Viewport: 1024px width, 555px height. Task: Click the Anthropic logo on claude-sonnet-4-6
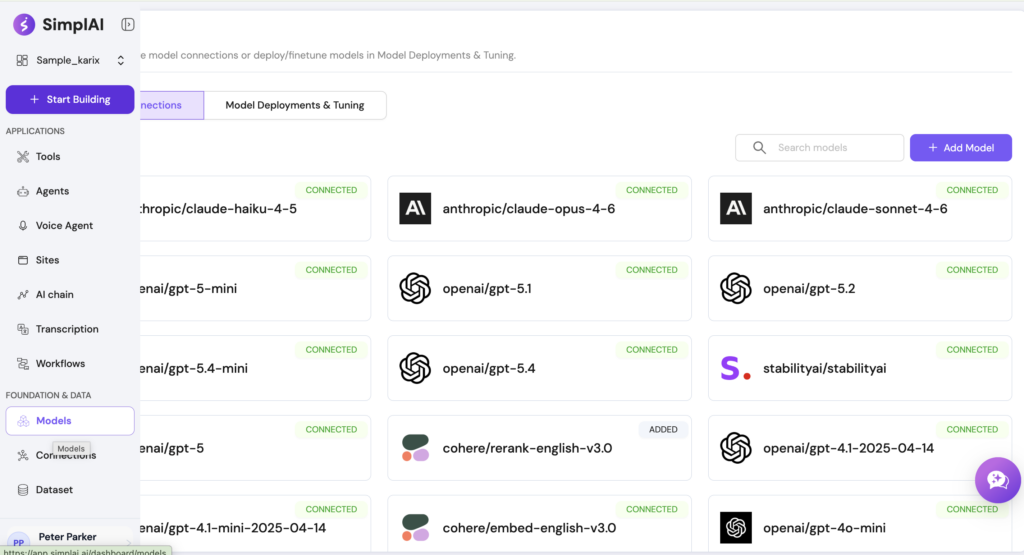[x=736, y=209]
